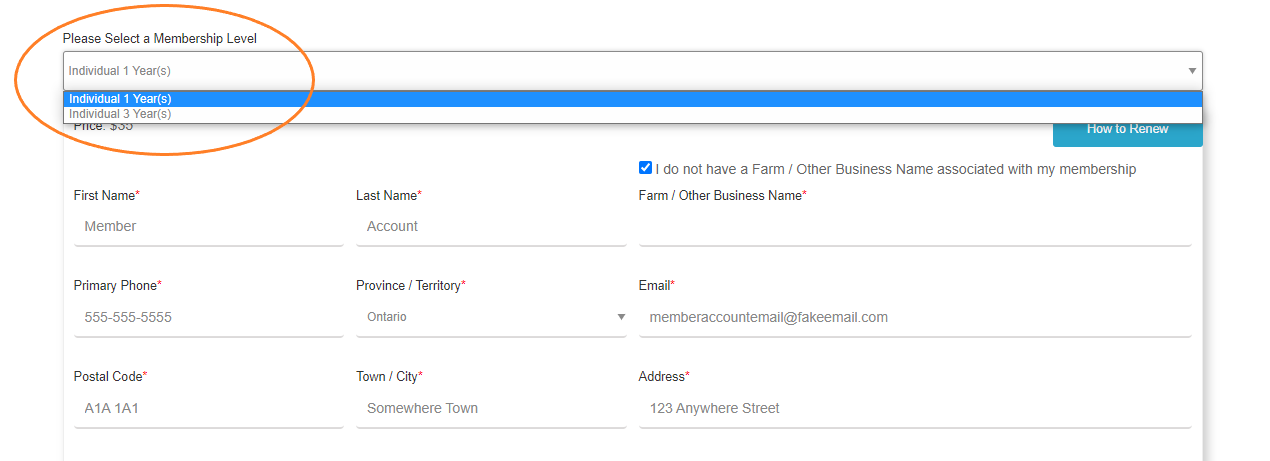1270x461 pixels.
Task: Click into the Last Name field
Action: tap(490, 227)
